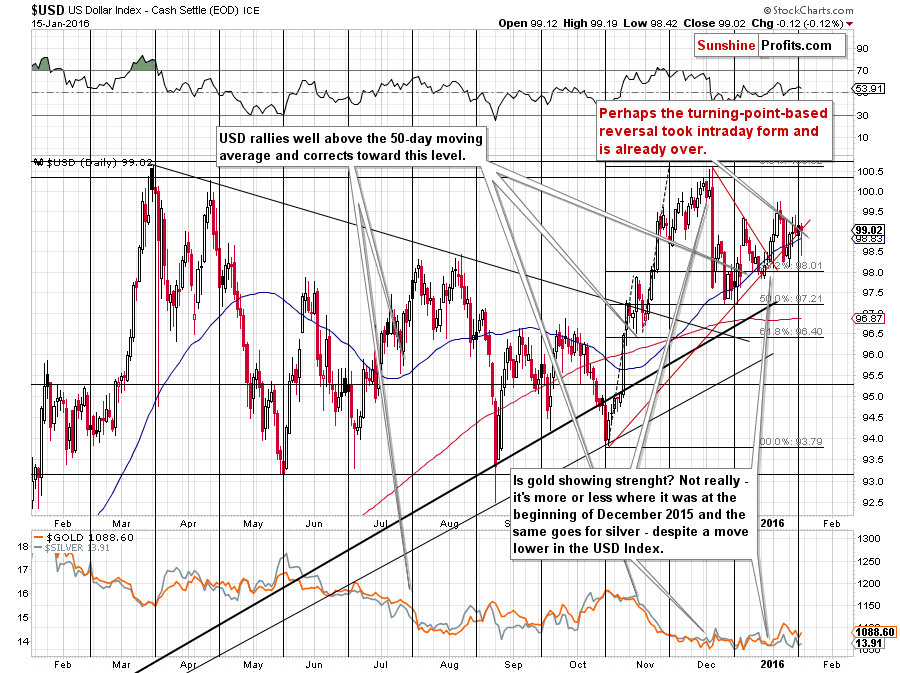Screen dimensions: 900x673
Task: Select the "US Dollar Index - Cash Settle (EOD)" title text
Action: 154,10
